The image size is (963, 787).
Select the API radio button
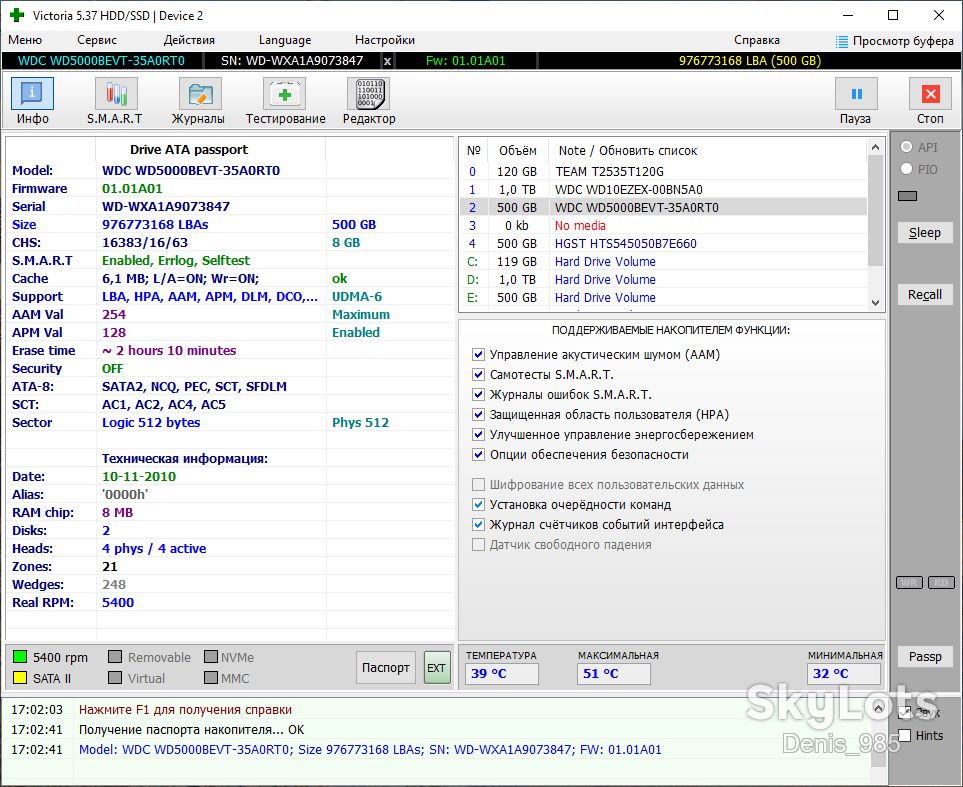click(x=906, y=147)
